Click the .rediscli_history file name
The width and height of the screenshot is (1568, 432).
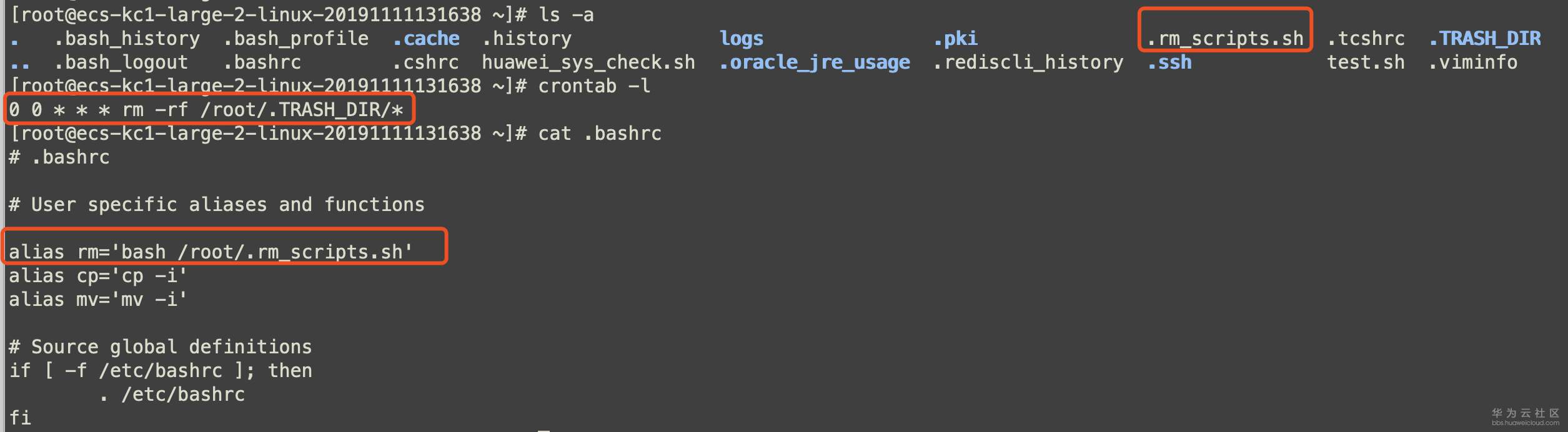(x=1028, y=62)
